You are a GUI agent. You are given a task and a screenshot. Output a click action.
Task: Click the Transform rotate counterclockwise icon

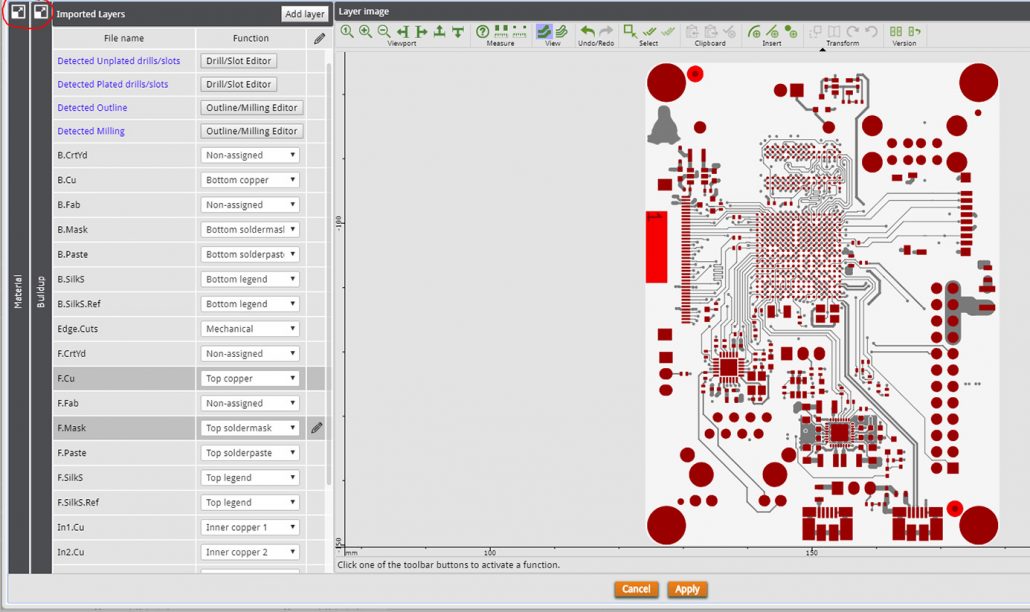[871, 32]
